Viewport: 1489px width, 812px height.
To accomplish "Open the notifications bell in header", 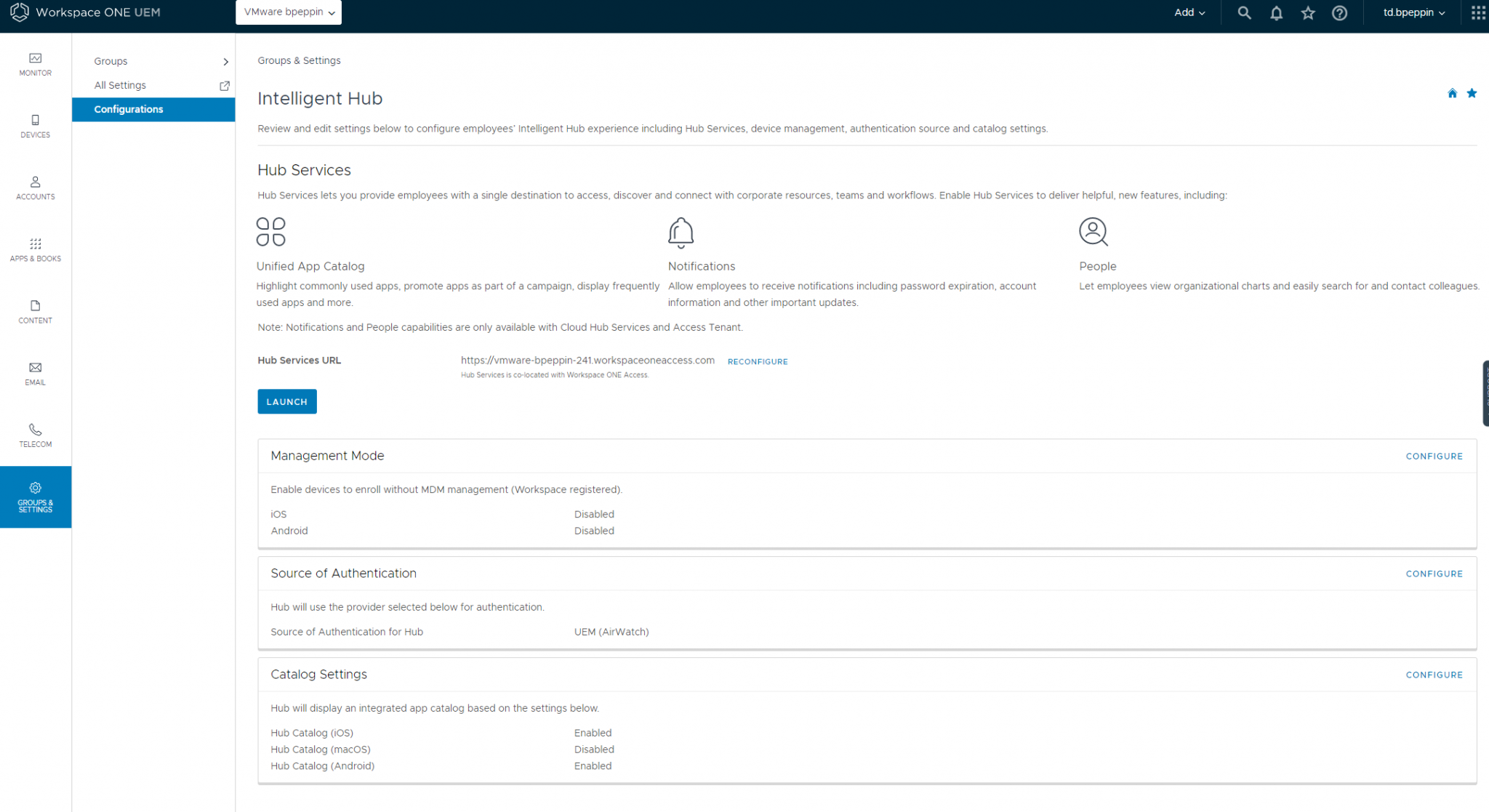I will coord(1276,12).
